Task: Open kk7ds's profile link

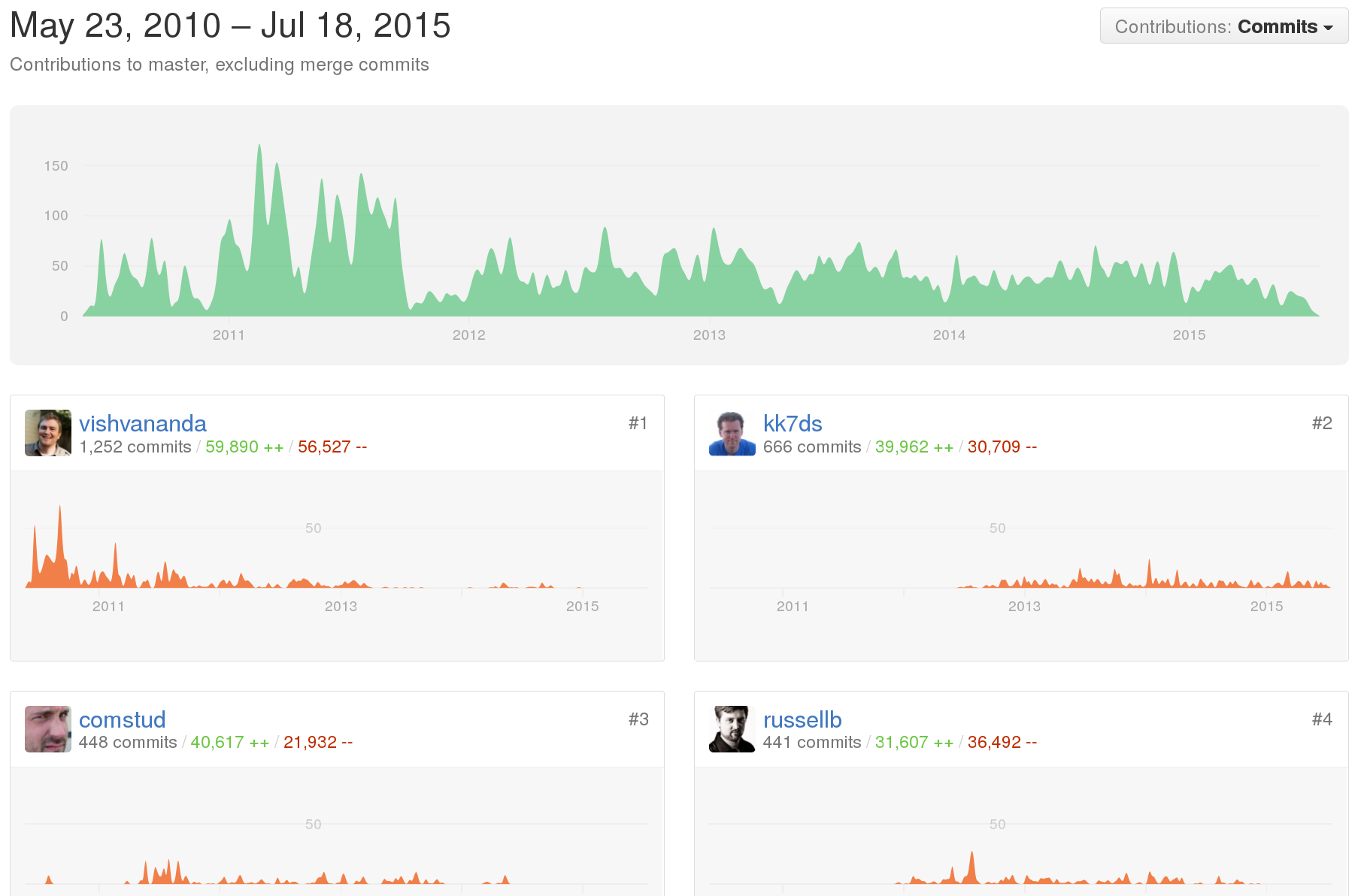Action: 792,424
